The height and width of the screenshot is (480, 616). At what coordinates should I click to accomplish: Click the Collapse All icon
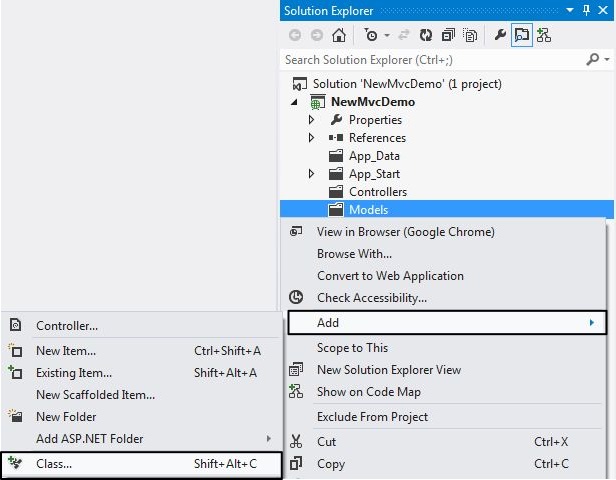pos(448,35)
